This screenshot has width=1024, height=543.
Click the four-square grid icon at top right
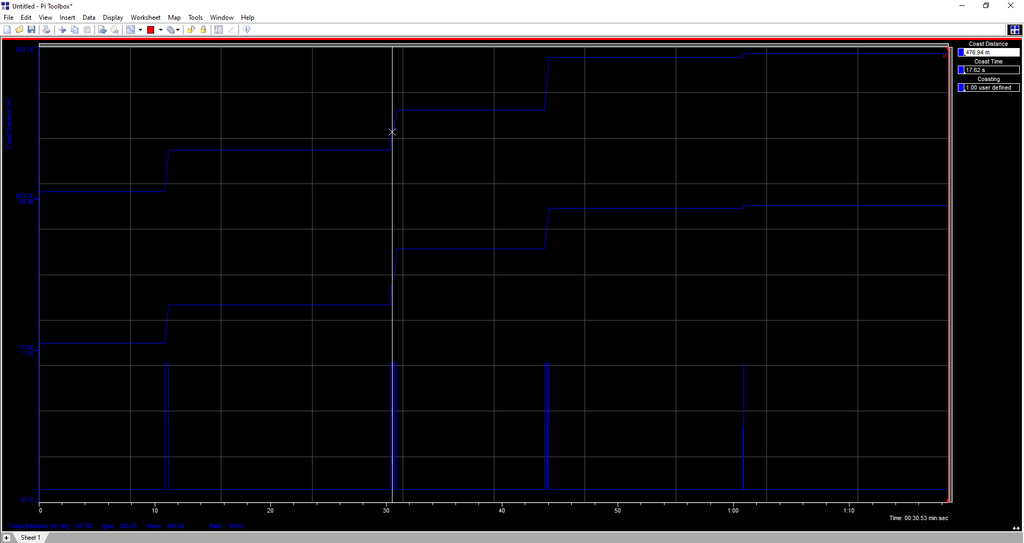[x=1014, y=29]
